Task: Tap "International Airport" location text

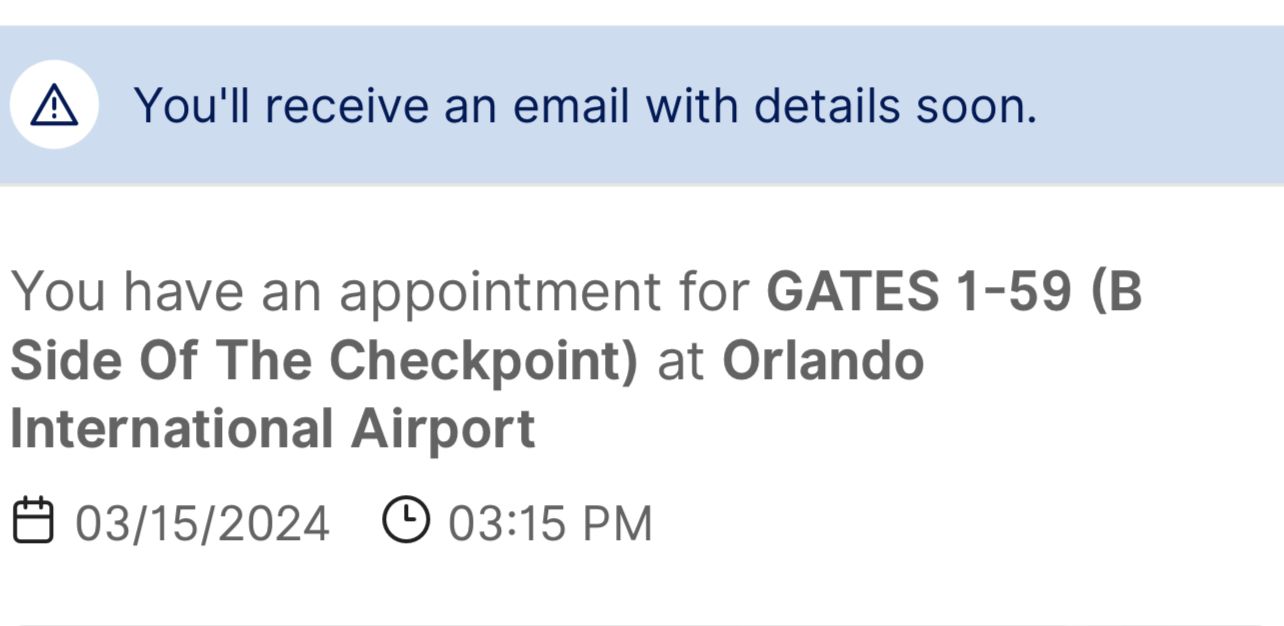Action: point(272,429)
